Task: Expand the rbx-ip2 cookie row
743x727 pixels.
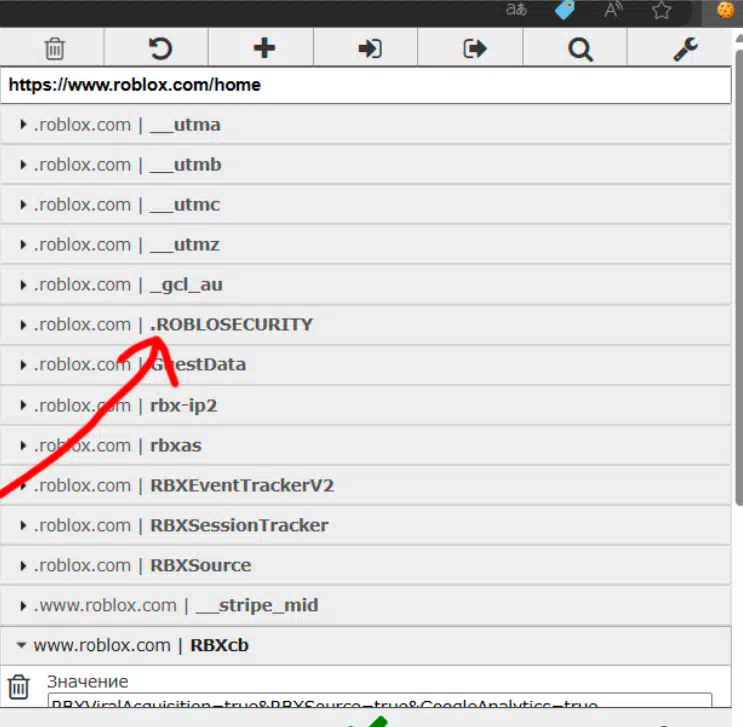Action: [x=365, y=405]
